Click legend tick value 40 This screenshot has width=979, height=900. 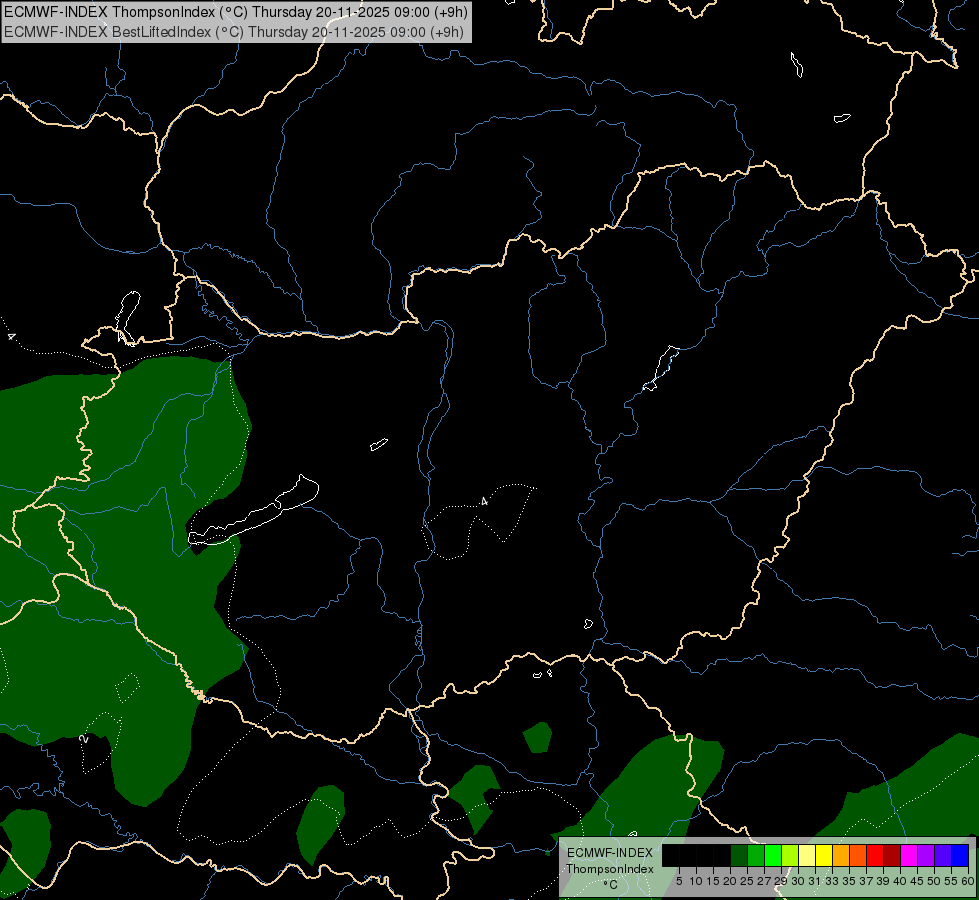point(900,881)
